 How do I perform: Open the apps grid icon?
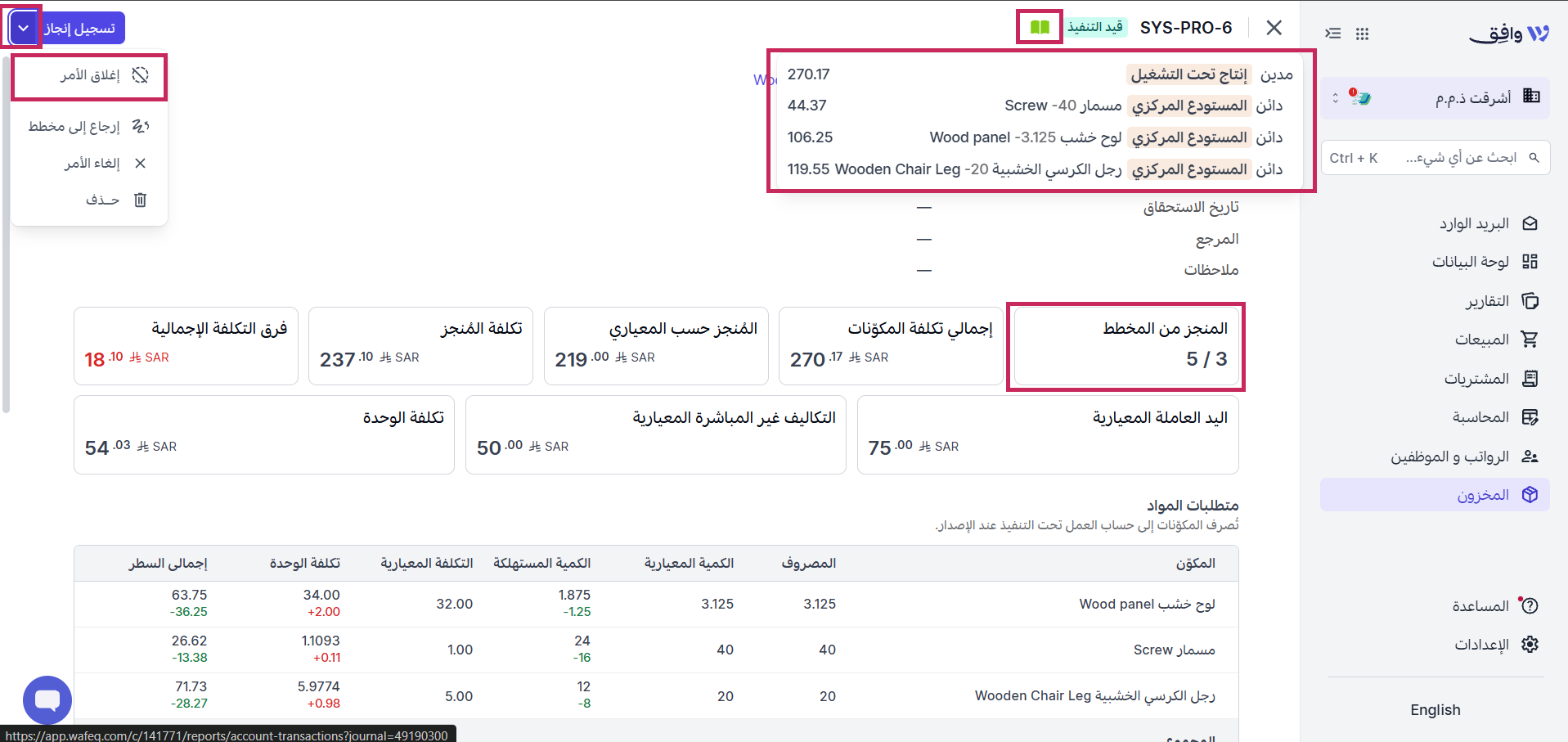pyautogui.click(x=1362, y=34)
